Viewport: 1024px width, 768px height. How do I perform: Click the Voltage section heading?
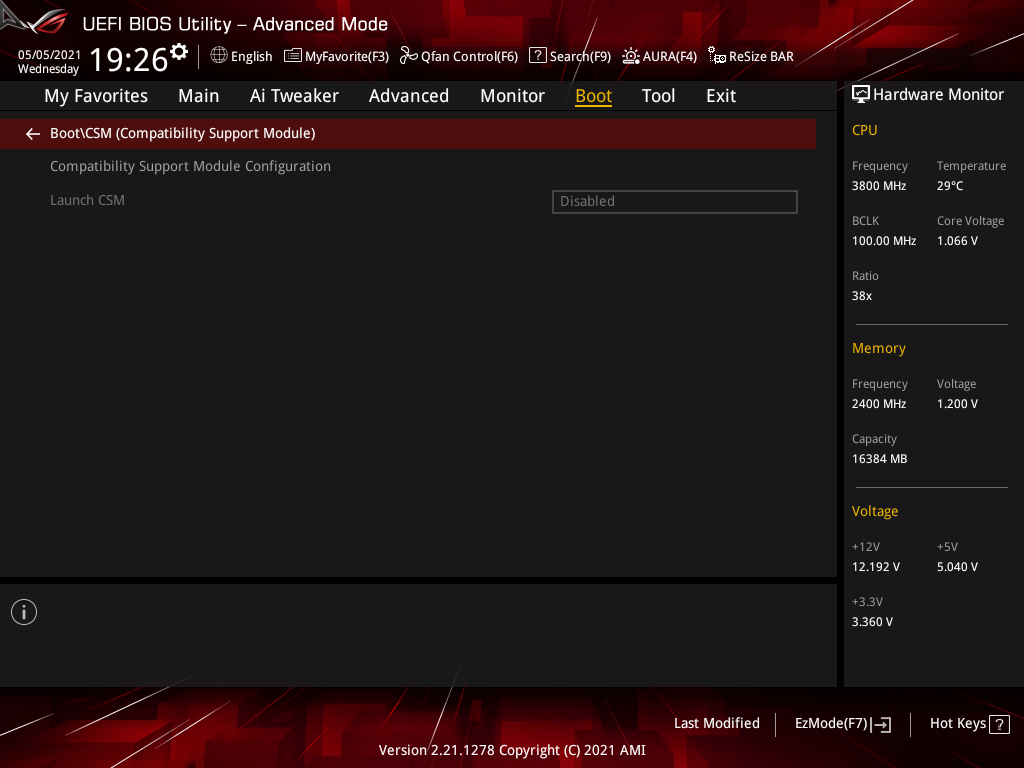point(875,511)
